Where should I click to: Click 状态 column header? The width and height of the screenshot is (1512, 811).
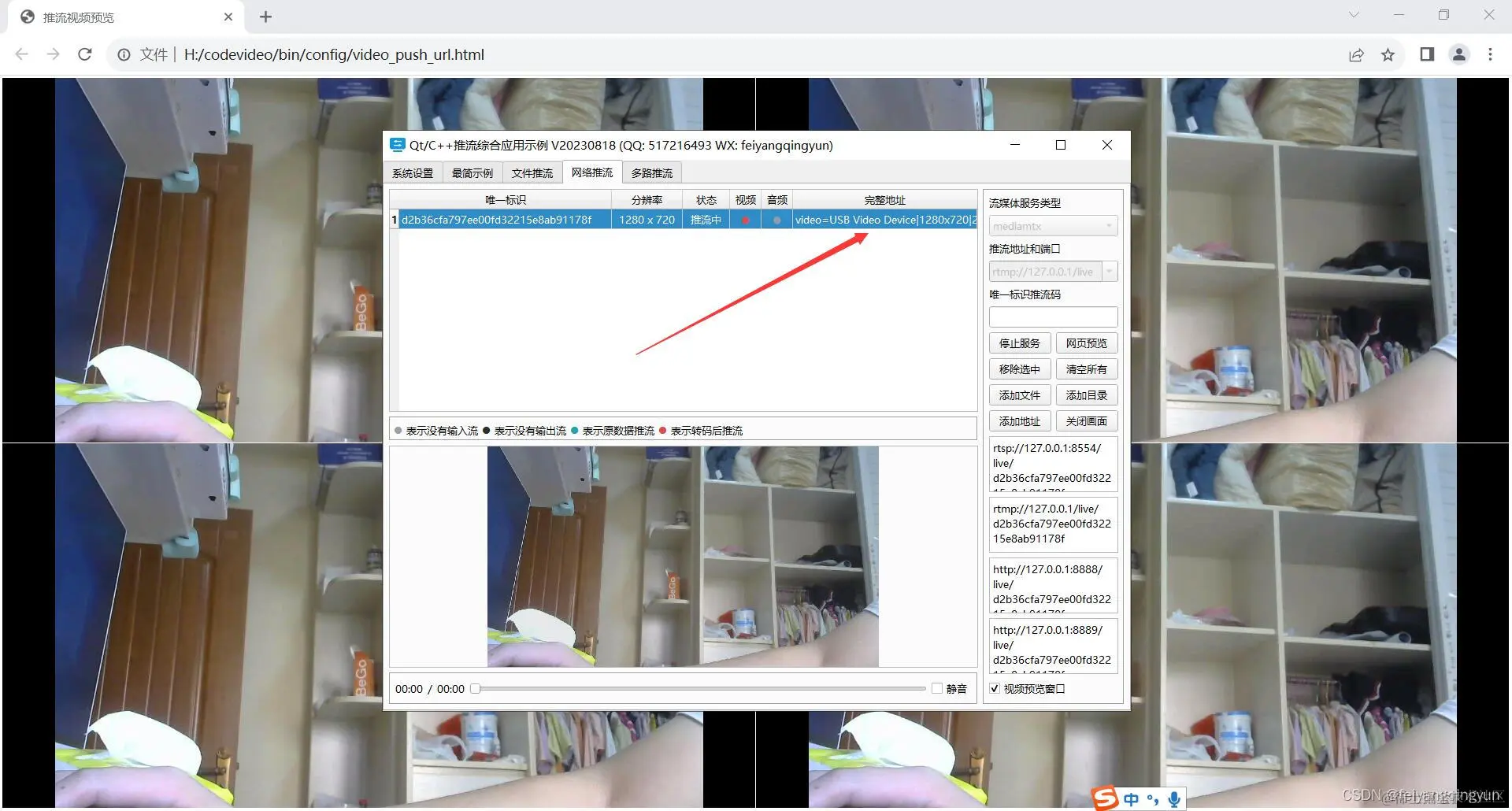coord(706,200)
